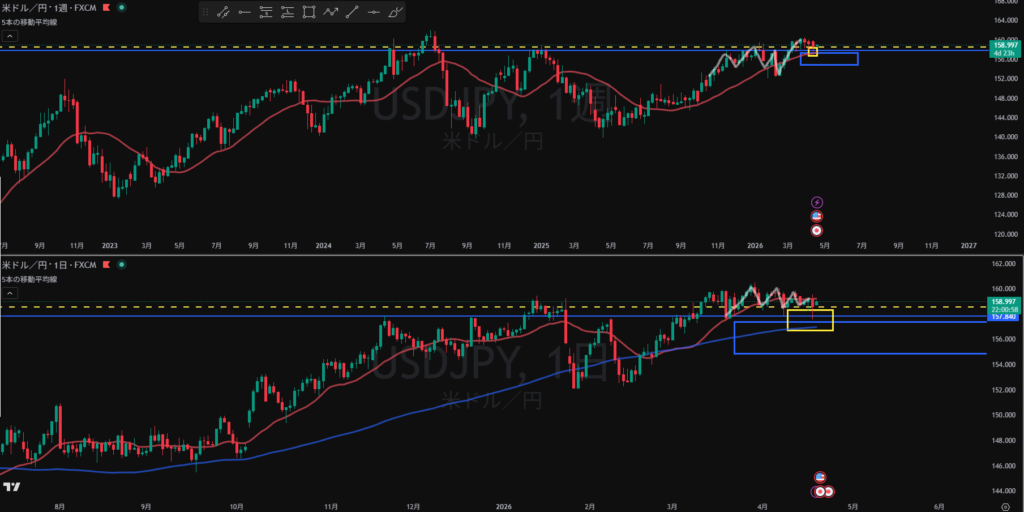Click the TradingView logo in the lower chart
The width and height of the screenshot is (1024, 512).
click(x=12, y=487)
